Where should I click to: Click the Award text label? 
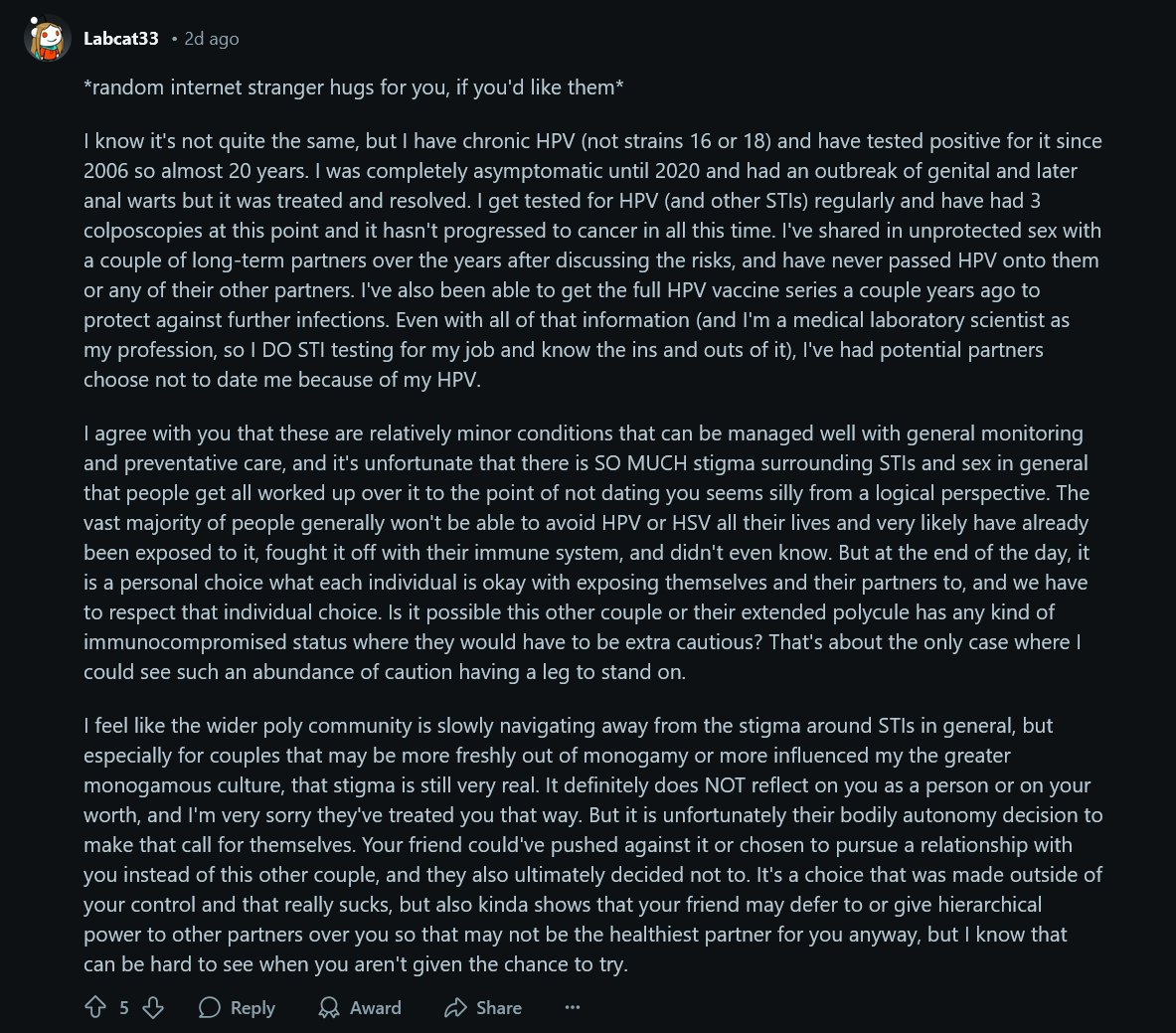[375, 1007]
